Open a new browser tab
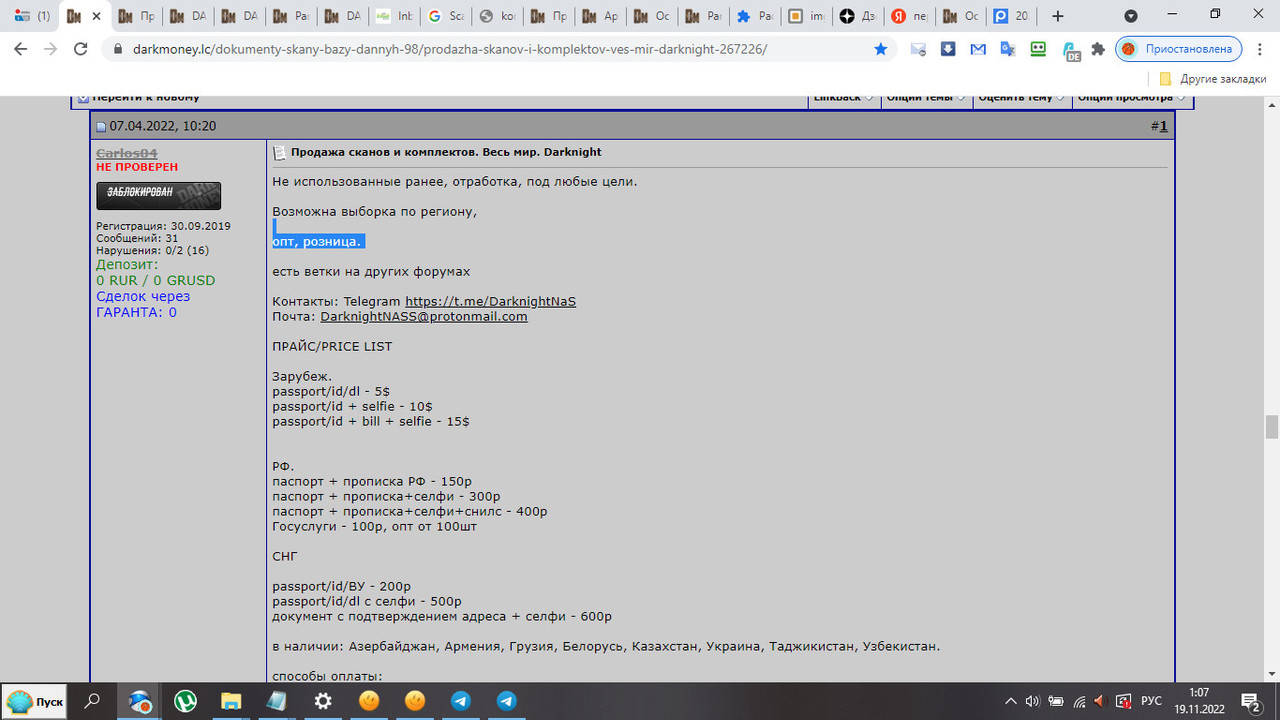 coord(1058,16)
